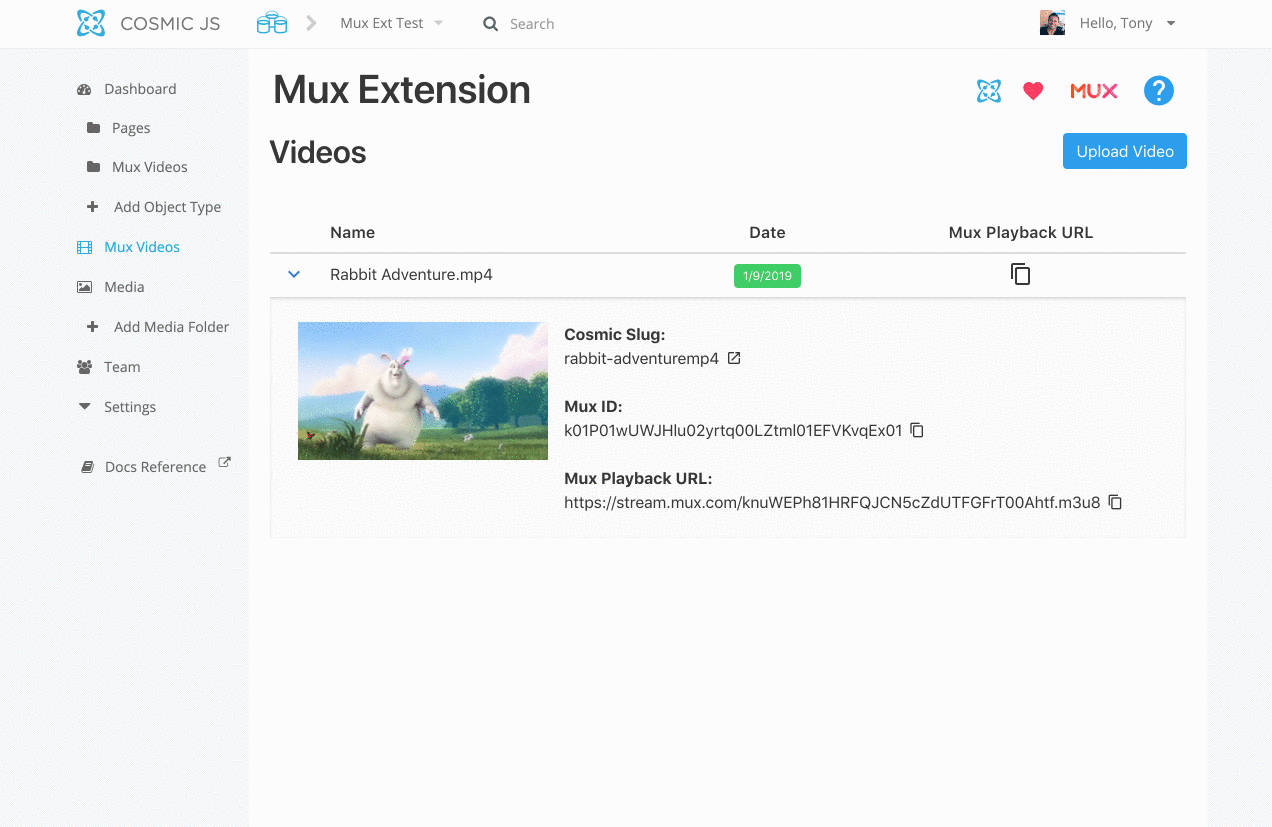1272x827 pixels.
Task: Click the buckets icon in the top bar
Action: (x=272, y=23)
